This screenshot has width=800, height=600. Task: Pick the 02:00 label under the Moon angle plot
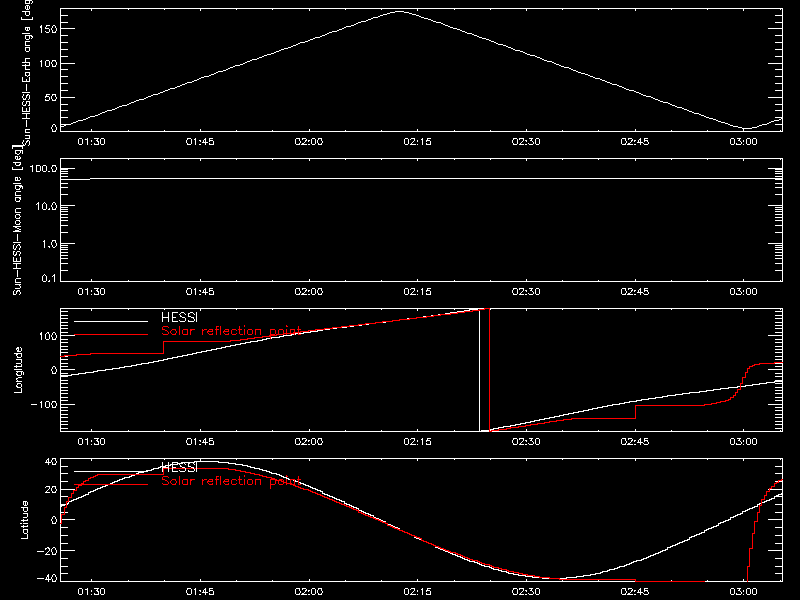(x=309, y=291)
